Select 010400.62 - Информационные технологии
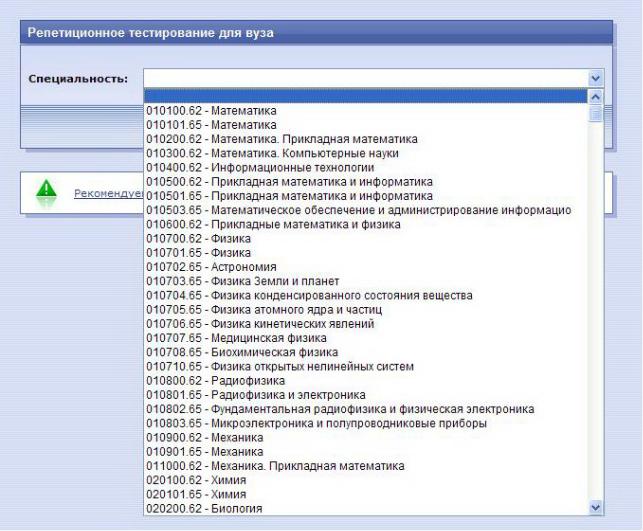Viewport: 643px width, 531px height. pos(366,168)
